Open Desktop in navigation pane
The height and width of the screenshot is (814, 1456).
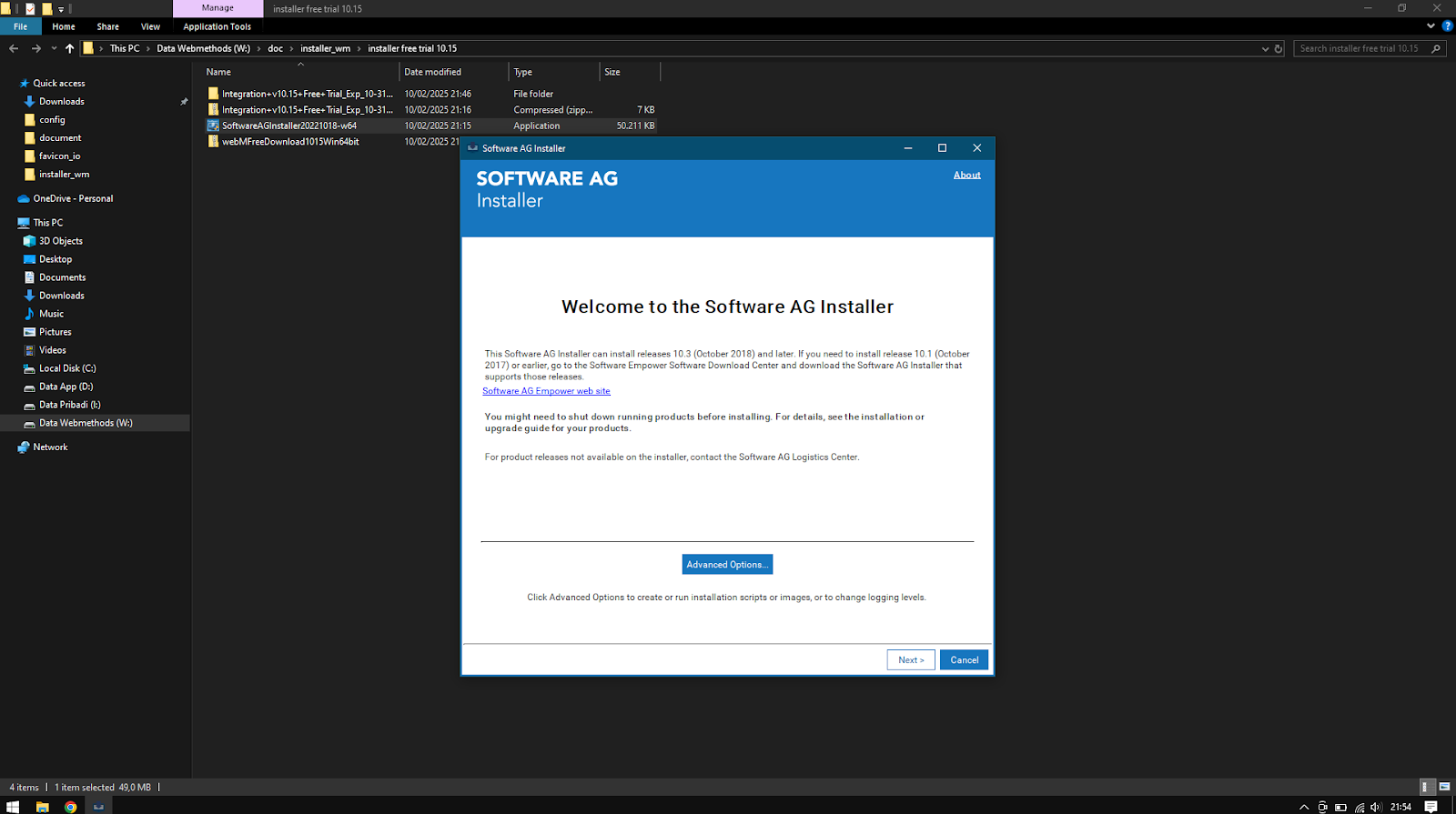(x=55, y=259)
